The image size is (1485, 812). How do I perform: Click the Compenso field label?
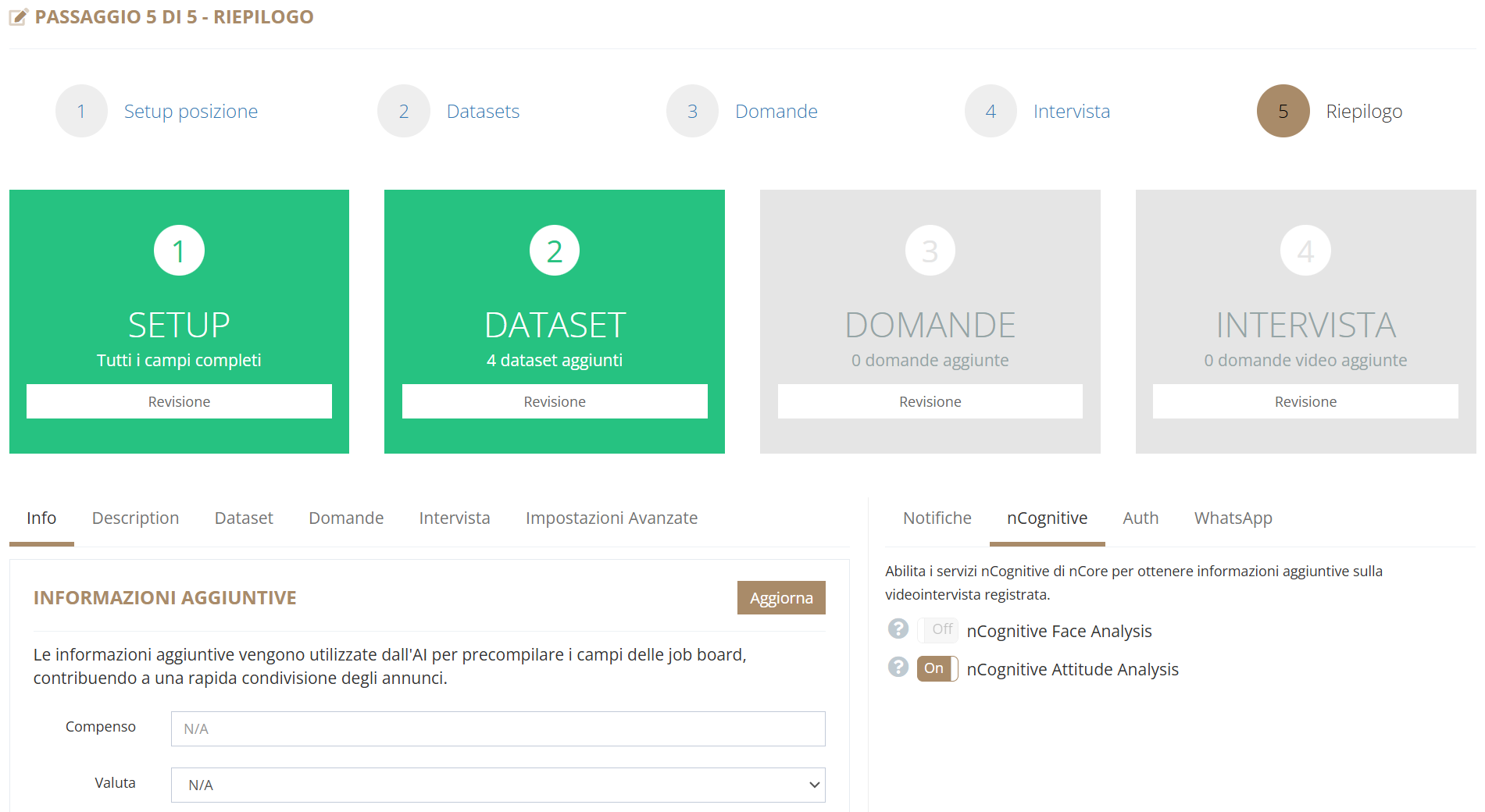[100, 727]
